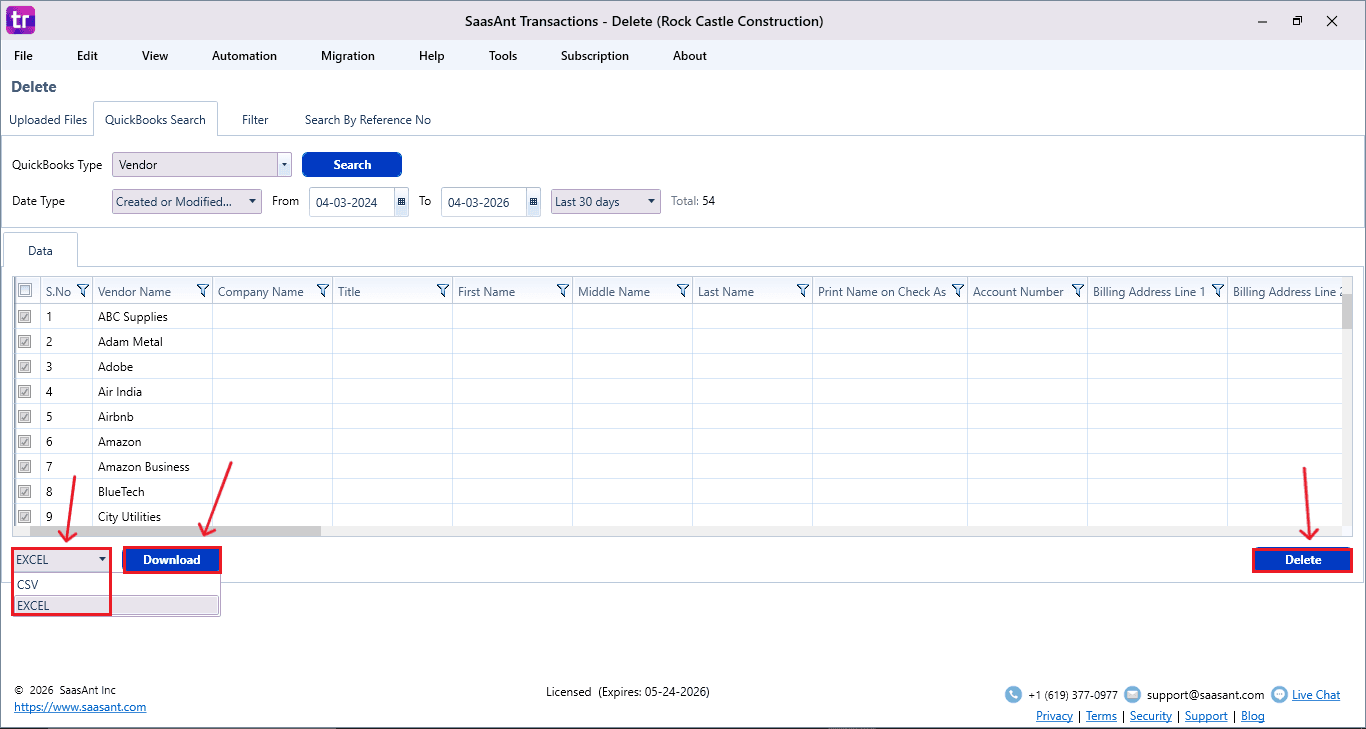1366x729 pixels.
Task: Switch to the Search By Reference No tab
Action: 367,120
